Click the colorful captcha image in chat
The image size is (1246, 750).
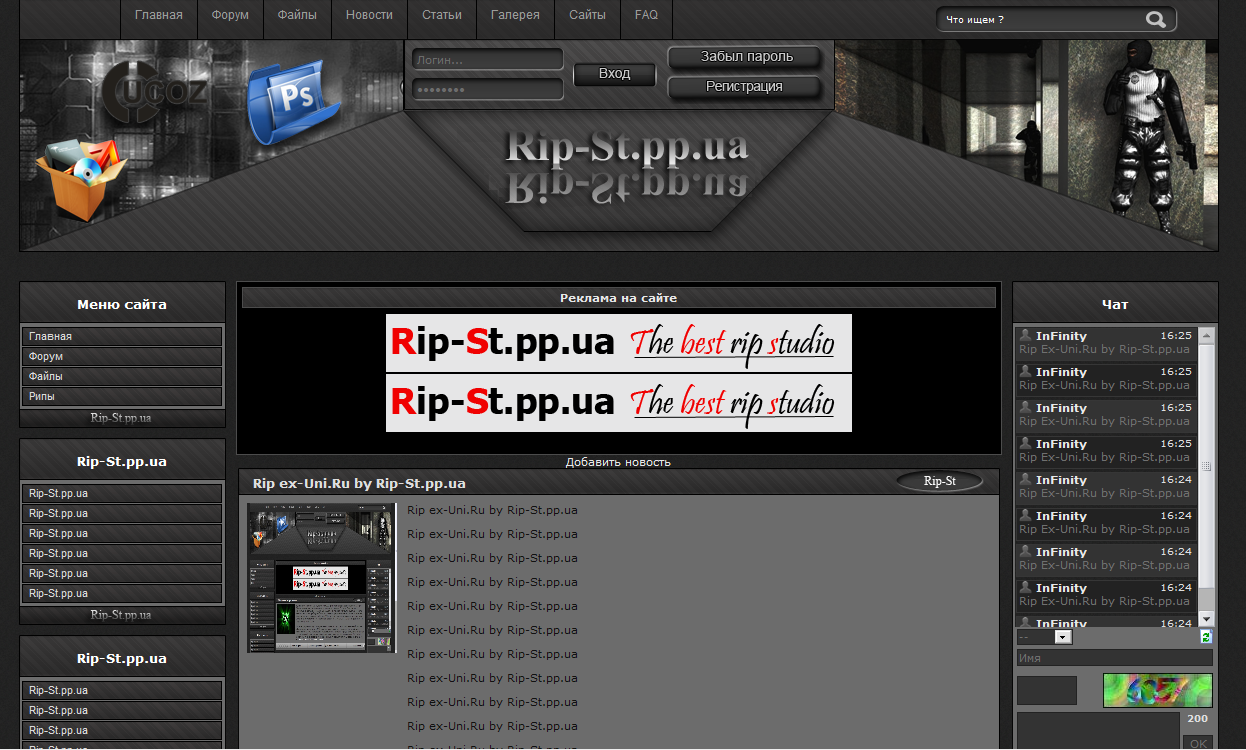coord(1157,690)
